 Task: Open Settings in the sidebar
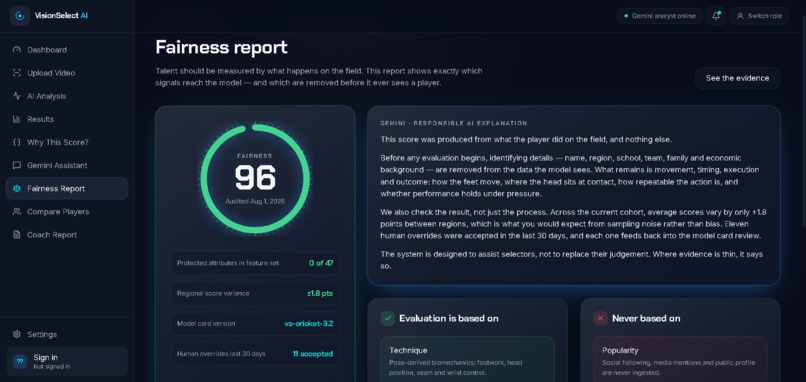(67, 334)
